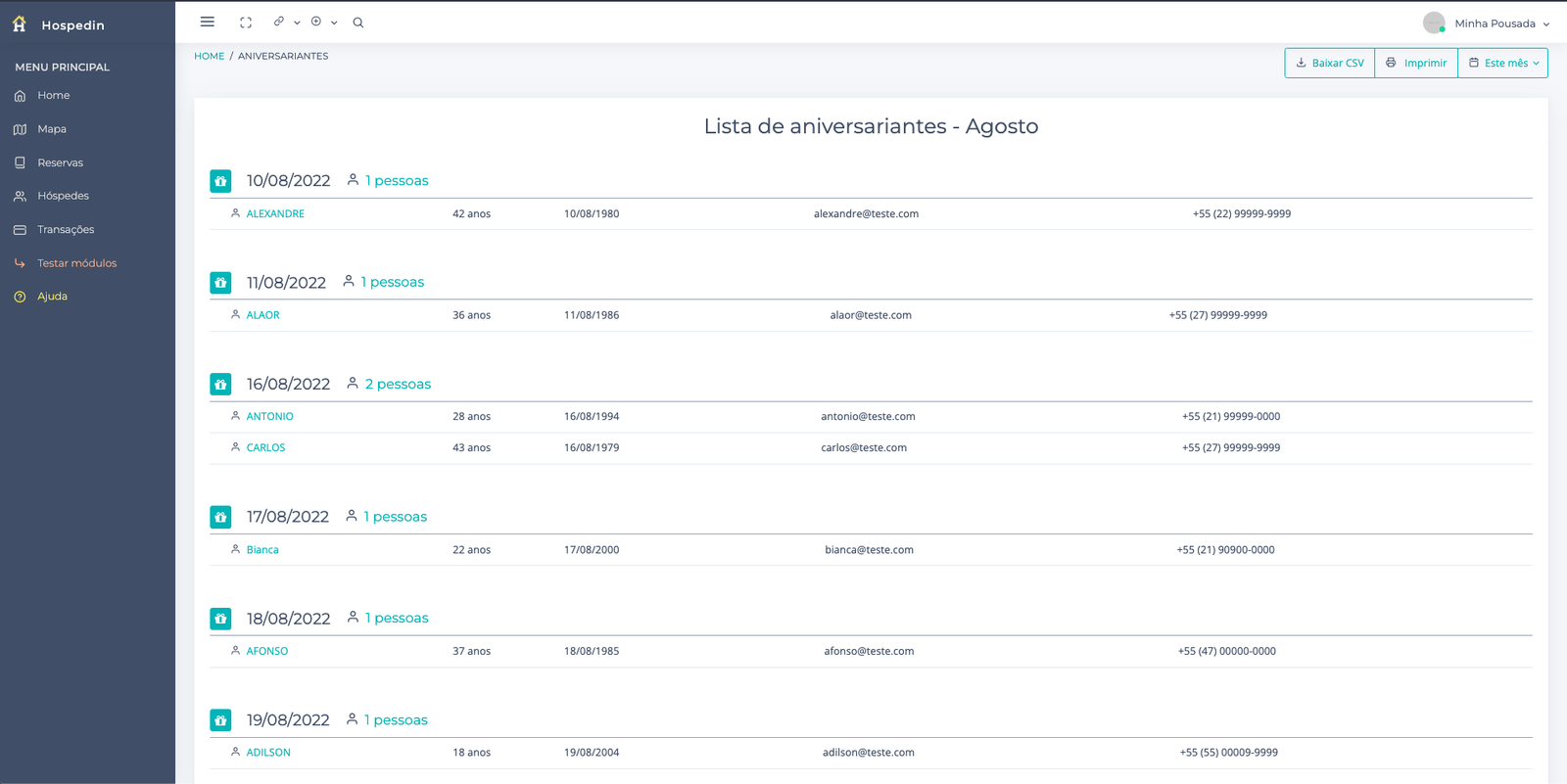
Task: Open the Este mês period dropdown
Action: [1503, 63]
